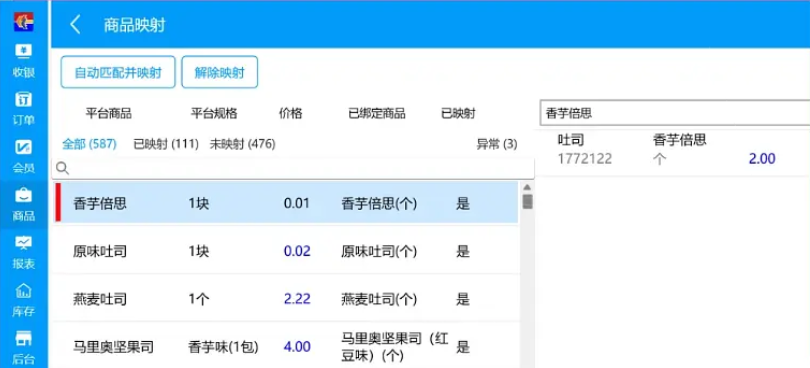Filter by 未映射 (476)
Viewport: 810px width, 368px height.
tap(242, 144)
